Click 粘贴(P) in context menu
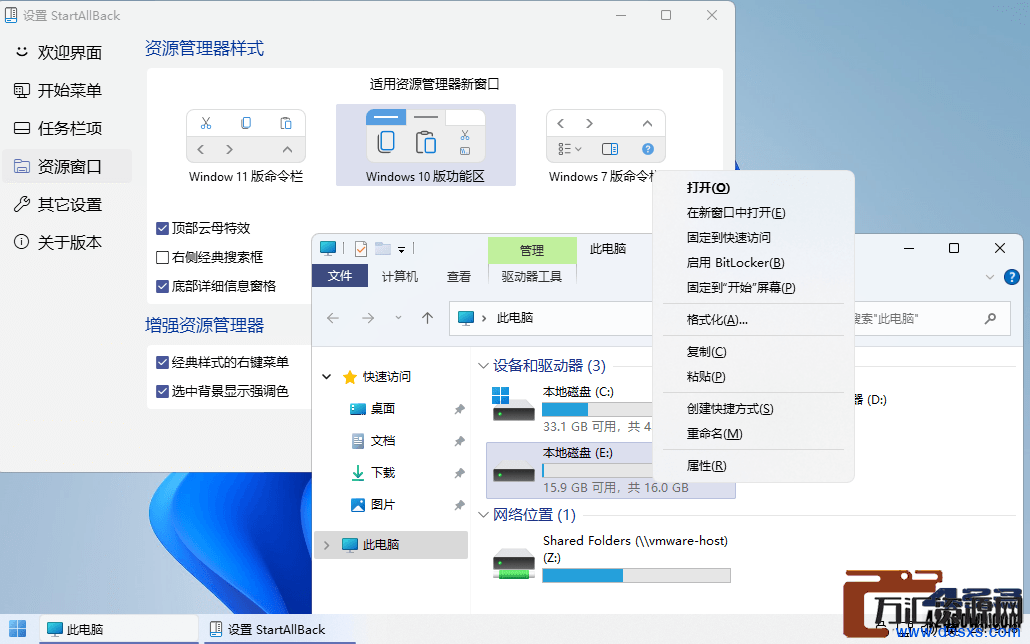This screenshot has height=644, width=1030. [753, 377]
